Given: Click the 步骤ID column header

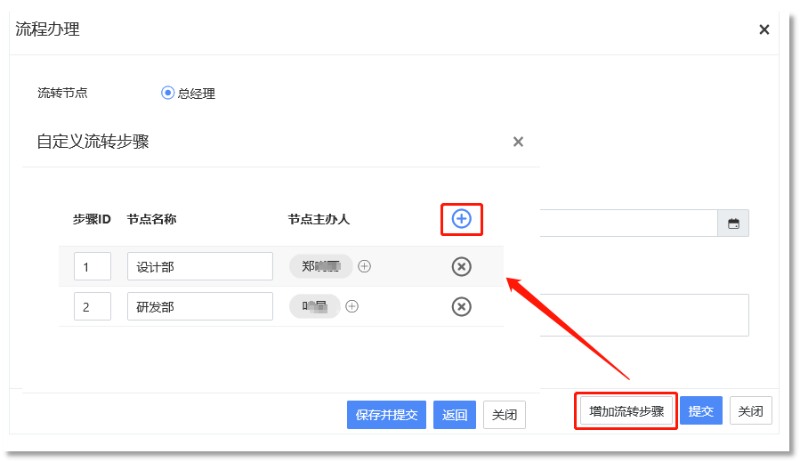Looking at the screenshot, I should tap(92, 219).
